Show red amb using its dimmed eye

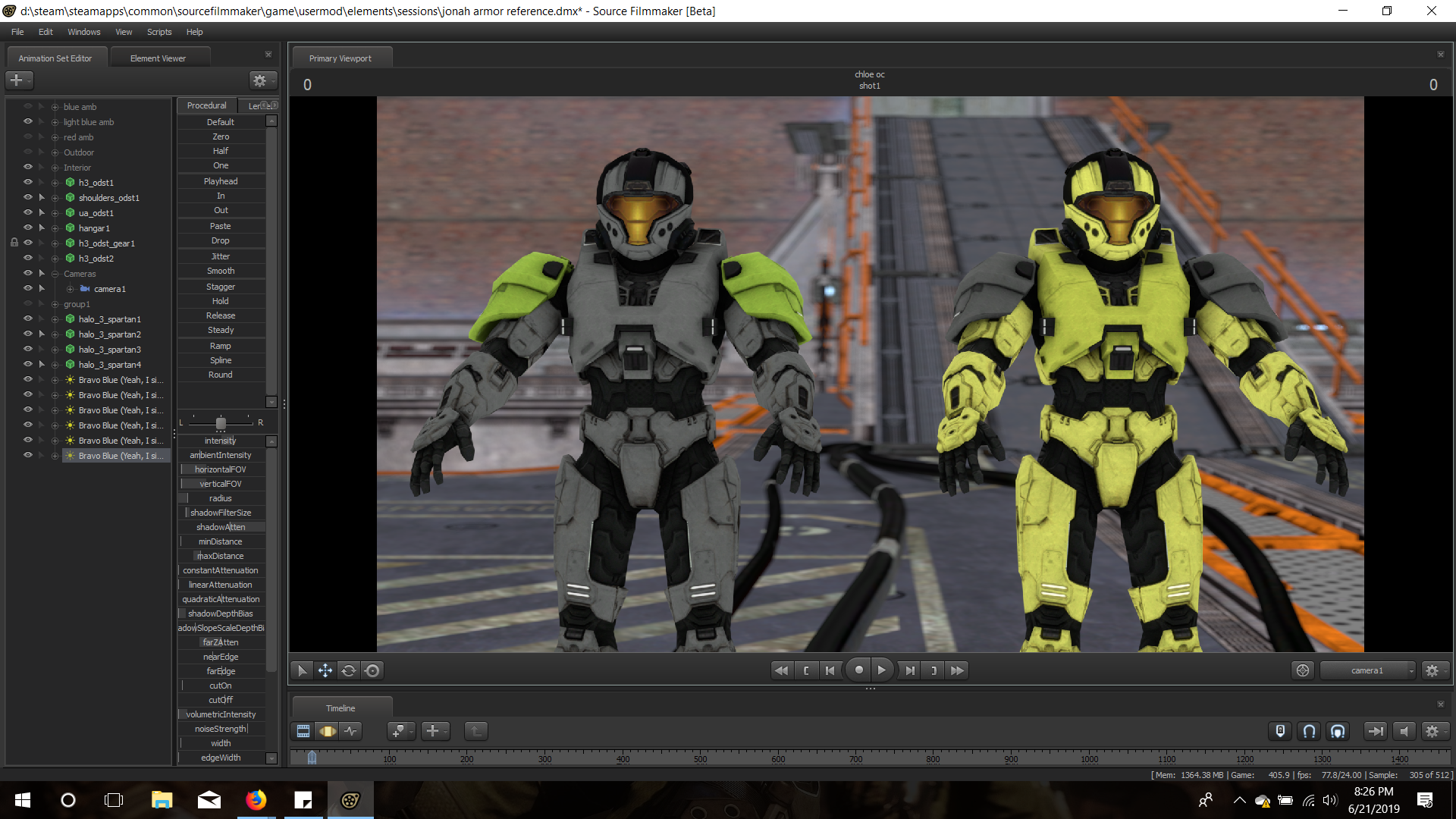pos(28,136)
